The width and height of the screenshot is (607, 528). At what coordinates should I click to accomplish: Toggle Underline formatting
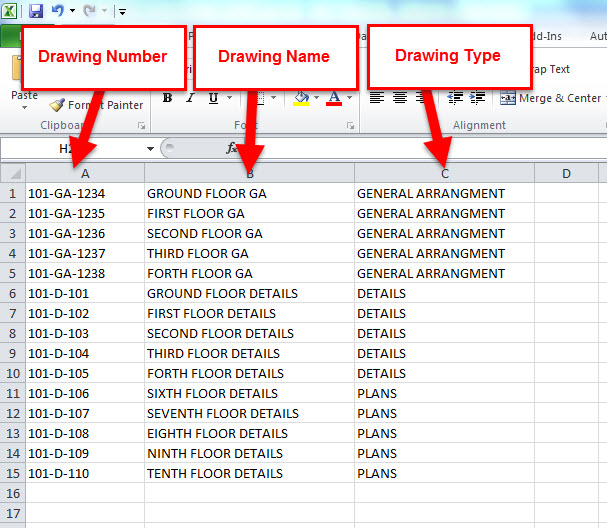213,98
